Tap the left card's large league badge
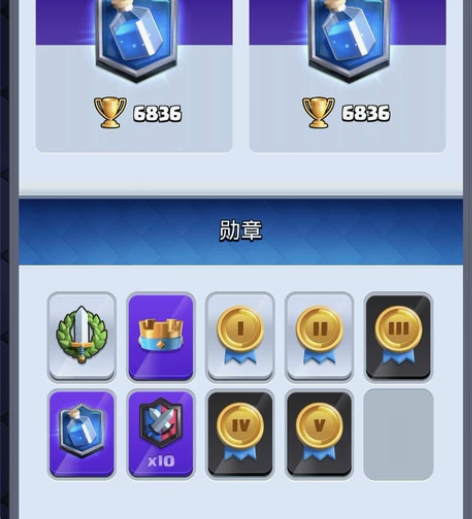472x519 pixels. (x=136, y=38)
